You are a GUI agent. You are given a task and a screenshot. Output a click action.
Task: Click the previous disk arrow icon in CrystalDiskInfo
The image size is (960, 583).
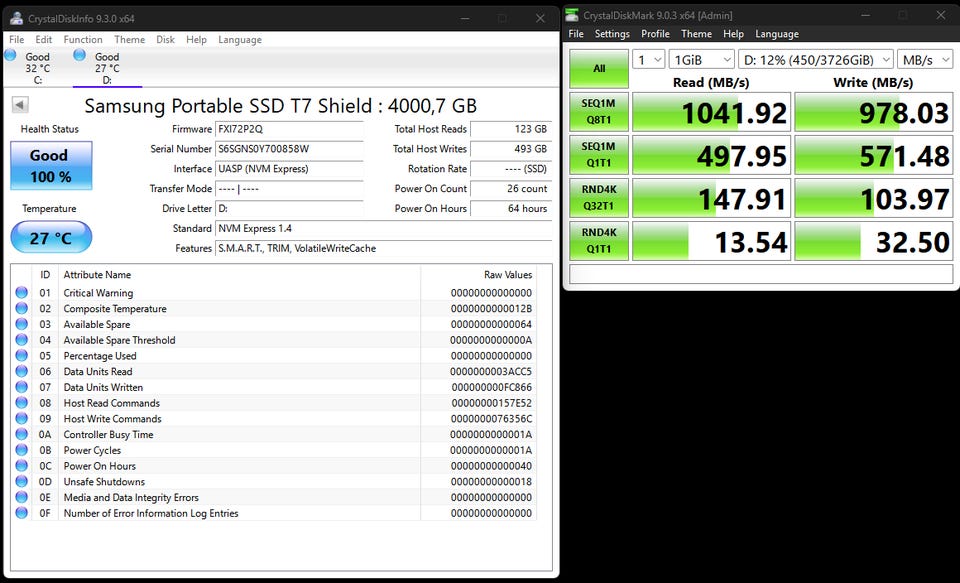coord(20,105)
